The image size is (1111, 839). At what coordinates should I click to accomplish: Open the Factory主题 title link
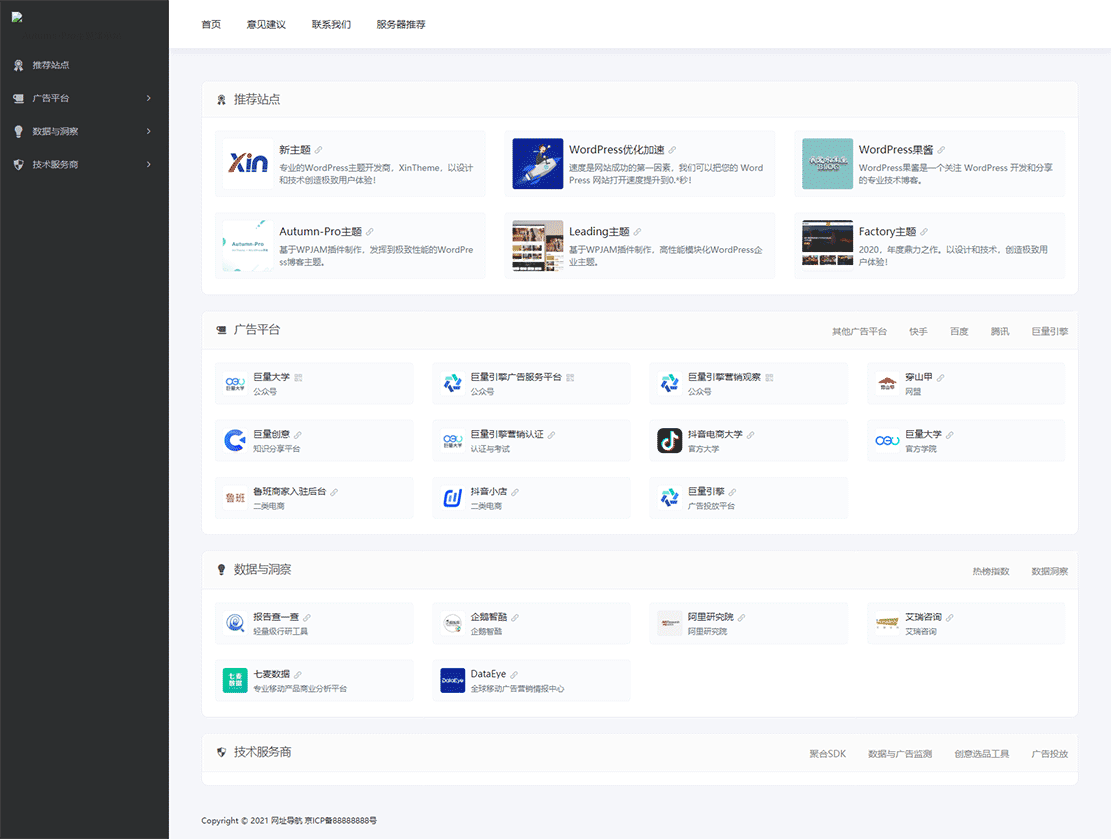click(887, 231)
